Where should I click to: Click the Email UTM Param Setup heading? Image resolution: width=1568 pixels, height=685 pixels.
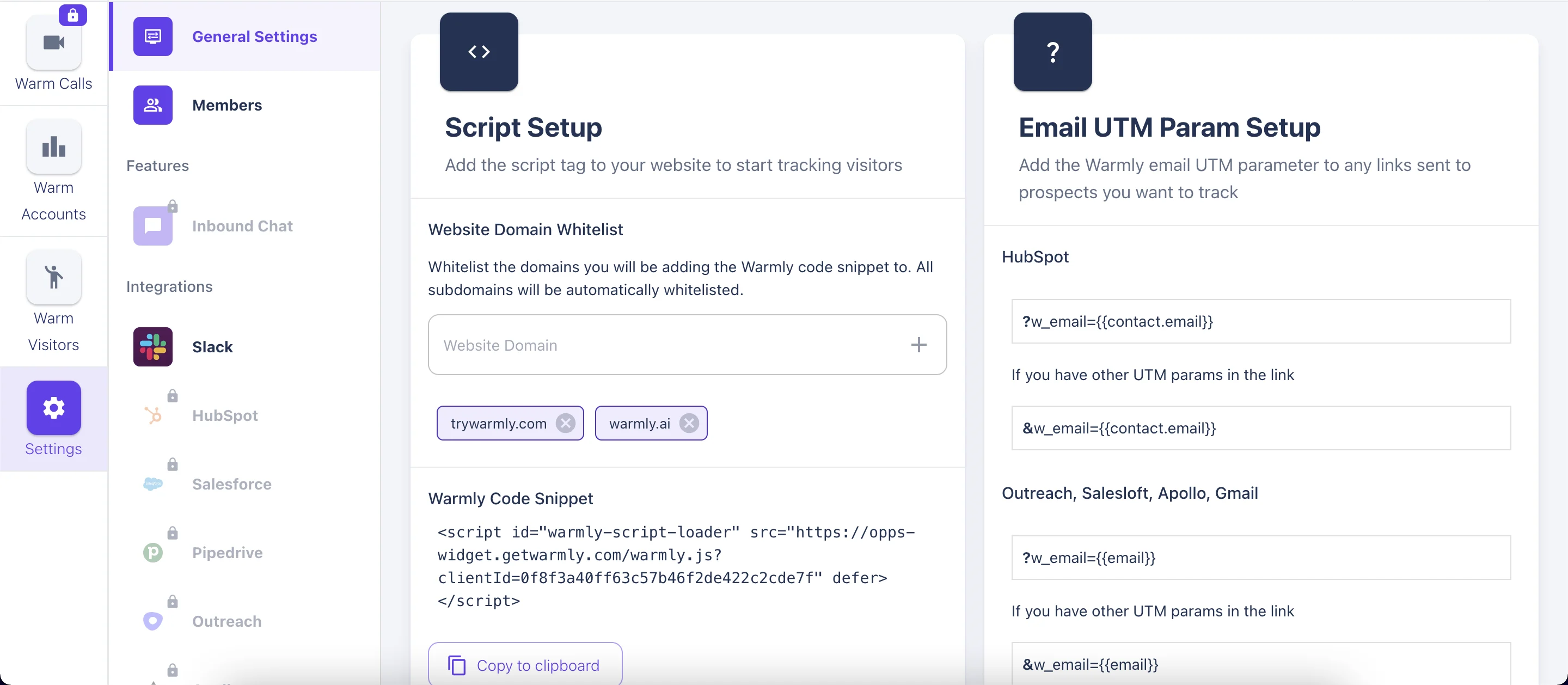[x=1169, y=127]
